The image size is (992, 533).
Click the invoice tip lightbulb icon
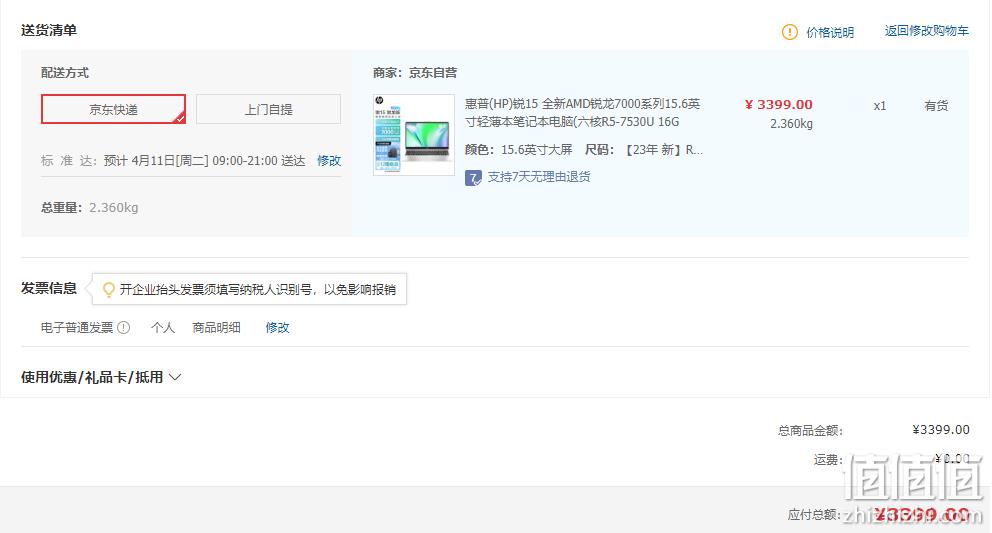click(x=109, y=289)
